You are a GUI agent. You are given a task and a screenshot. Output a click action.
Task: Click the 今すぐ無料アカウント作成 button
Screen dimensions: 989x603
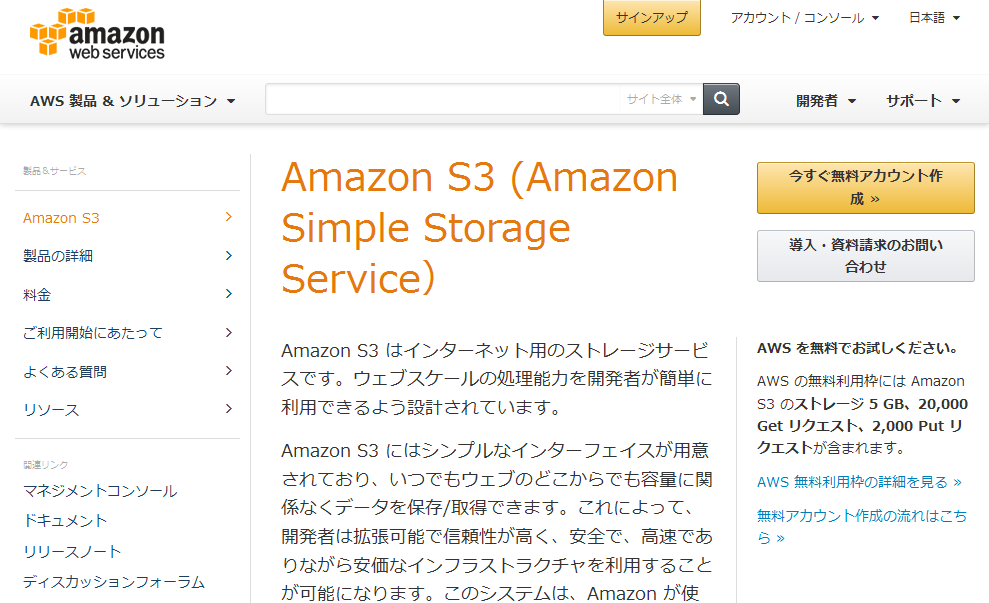(865, 187)
